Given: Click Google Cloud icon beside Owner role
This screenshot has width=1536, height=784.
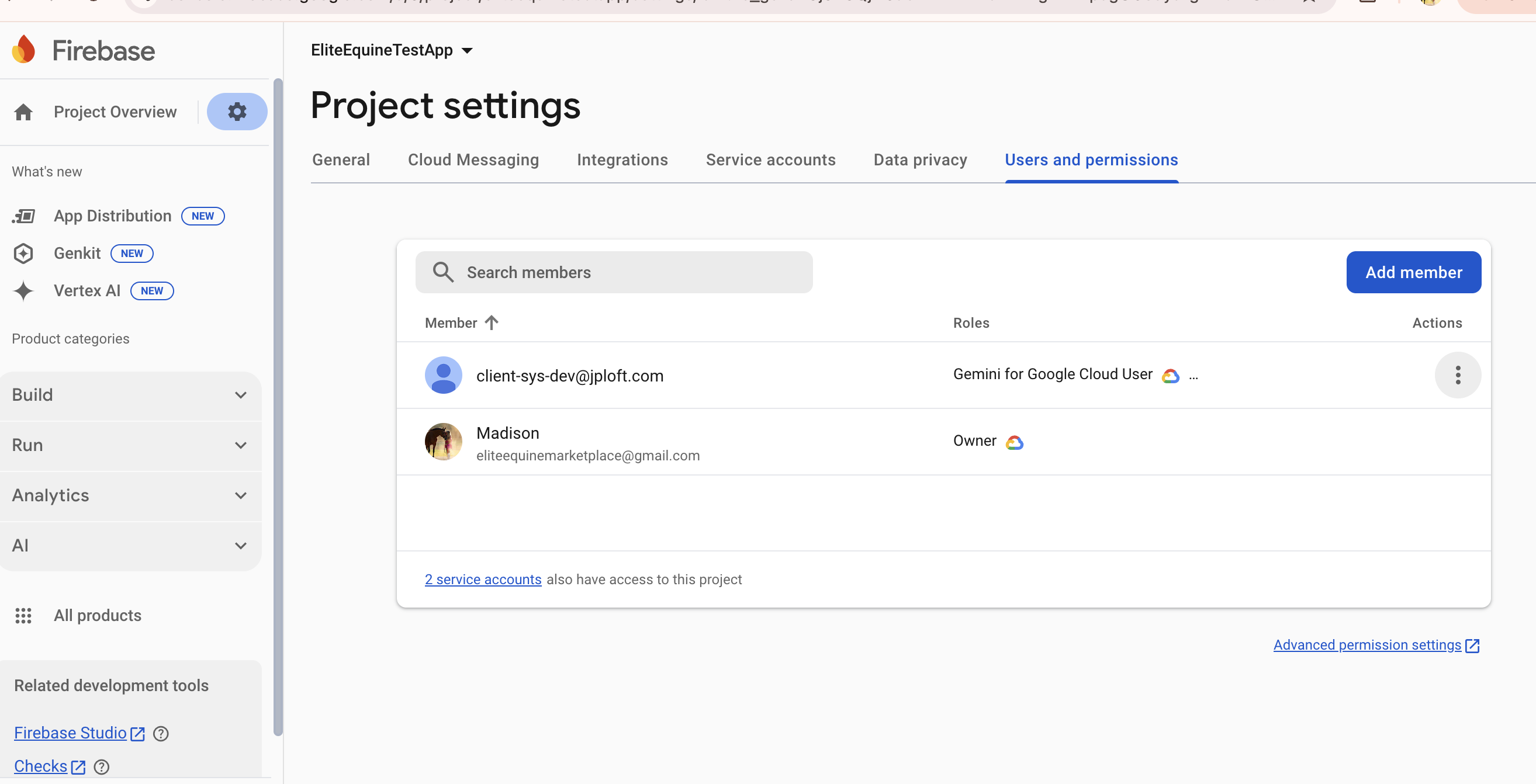Looking at the screenshot, I should pyautogui.click(x=1014, y=442).
